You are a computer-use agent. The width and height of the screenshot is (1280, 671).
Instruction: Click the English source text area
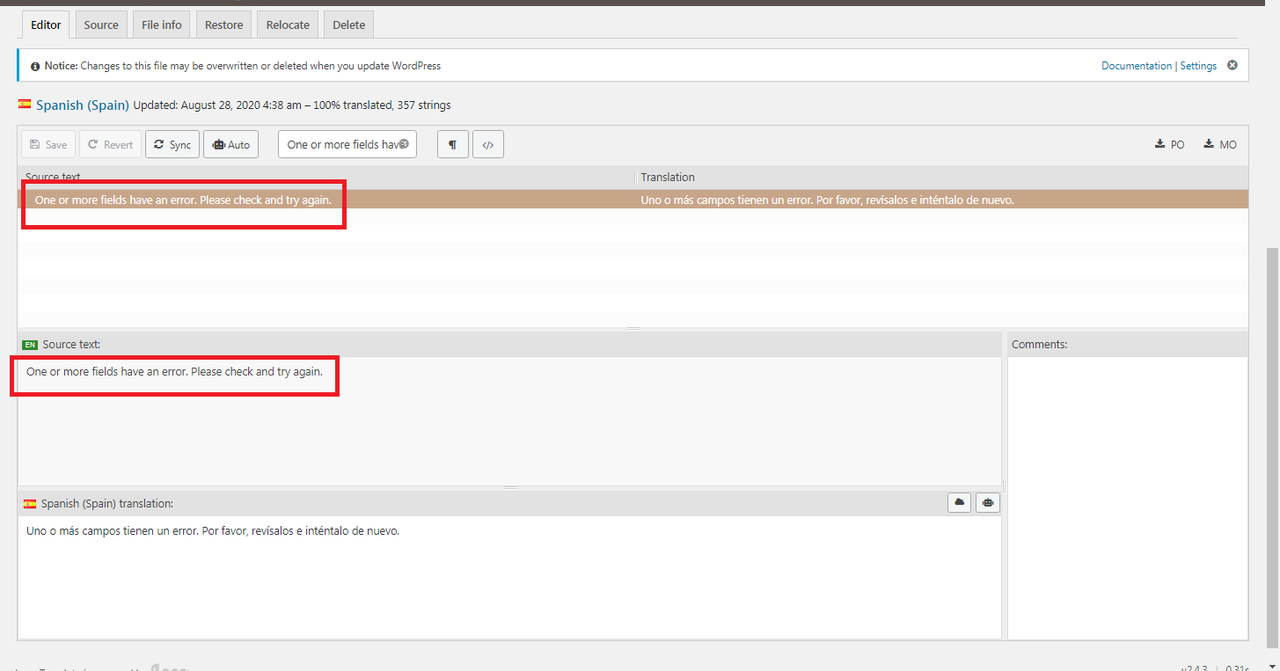(509, 421)
